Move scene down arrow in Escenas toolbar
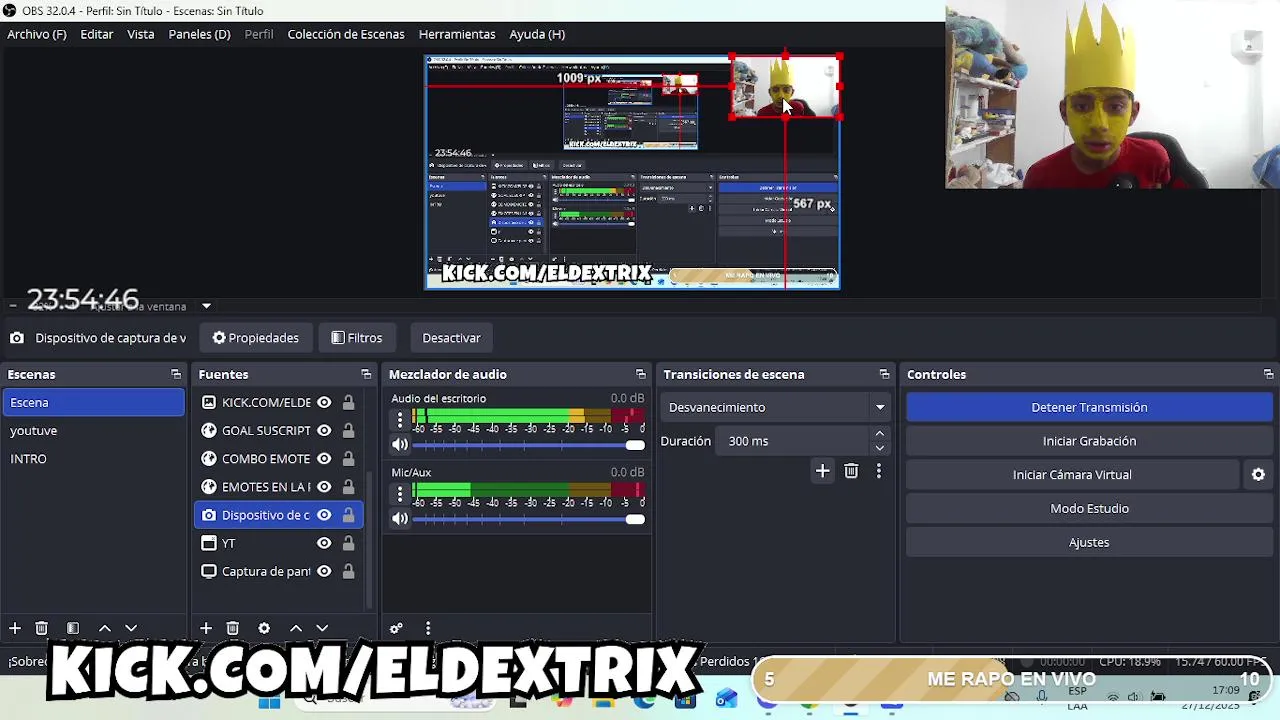 [x=130, y=628]
